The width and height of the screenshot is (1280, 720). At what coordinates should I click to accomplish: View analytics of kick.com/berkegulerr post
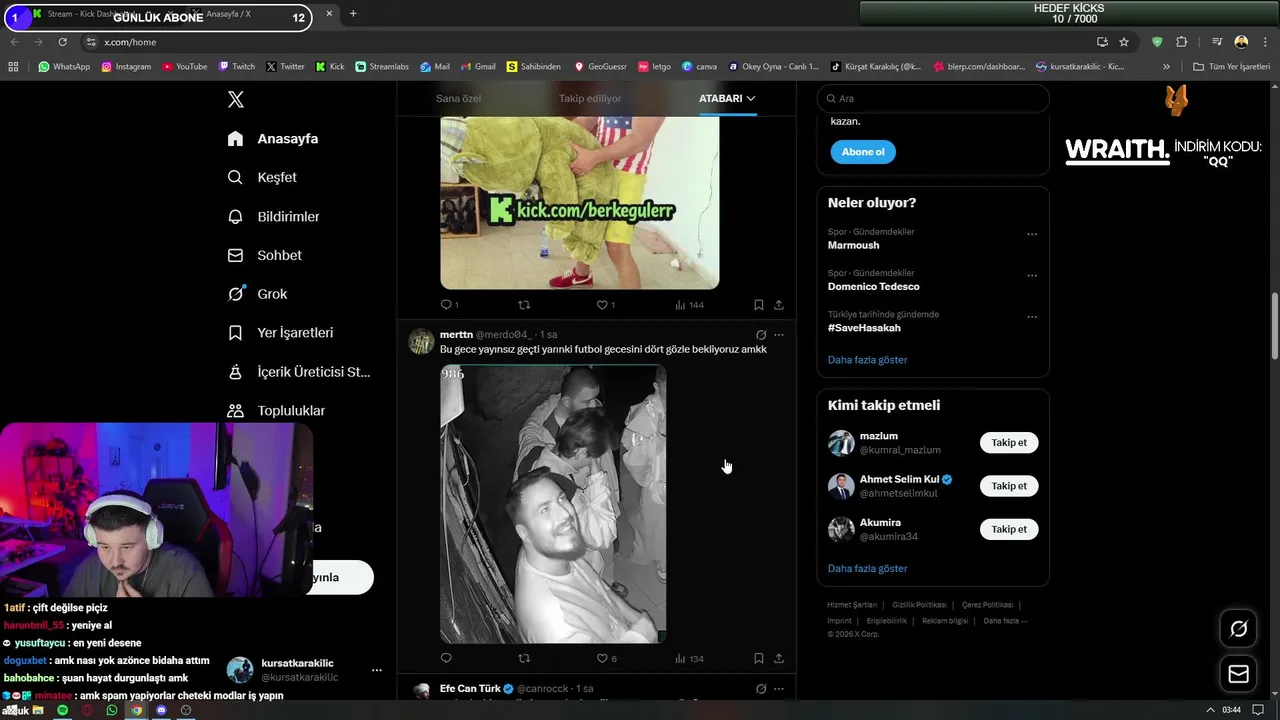(x=680, y=305)
